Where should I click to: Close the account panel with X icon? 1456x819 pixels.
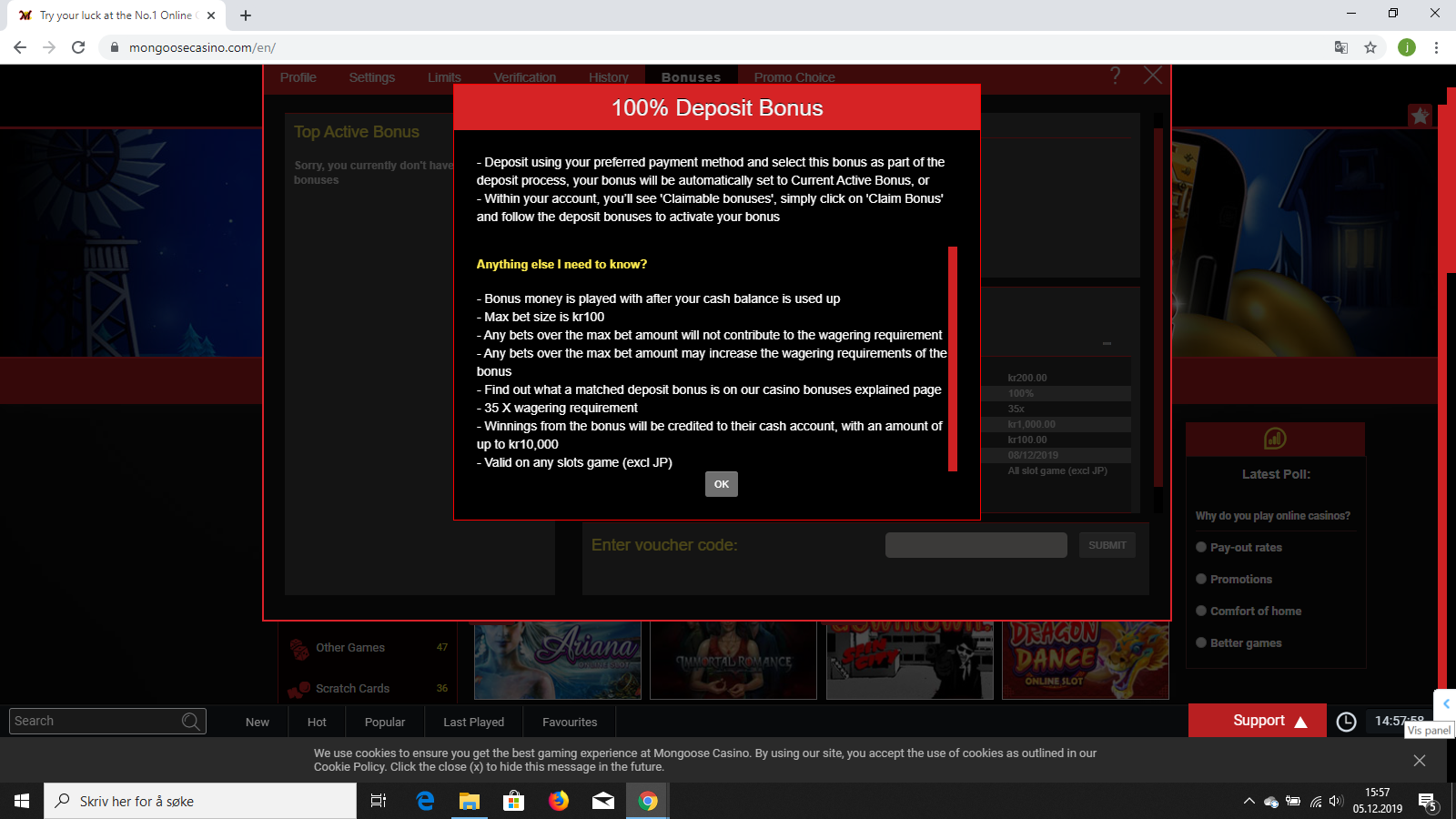pos(1153,76)
